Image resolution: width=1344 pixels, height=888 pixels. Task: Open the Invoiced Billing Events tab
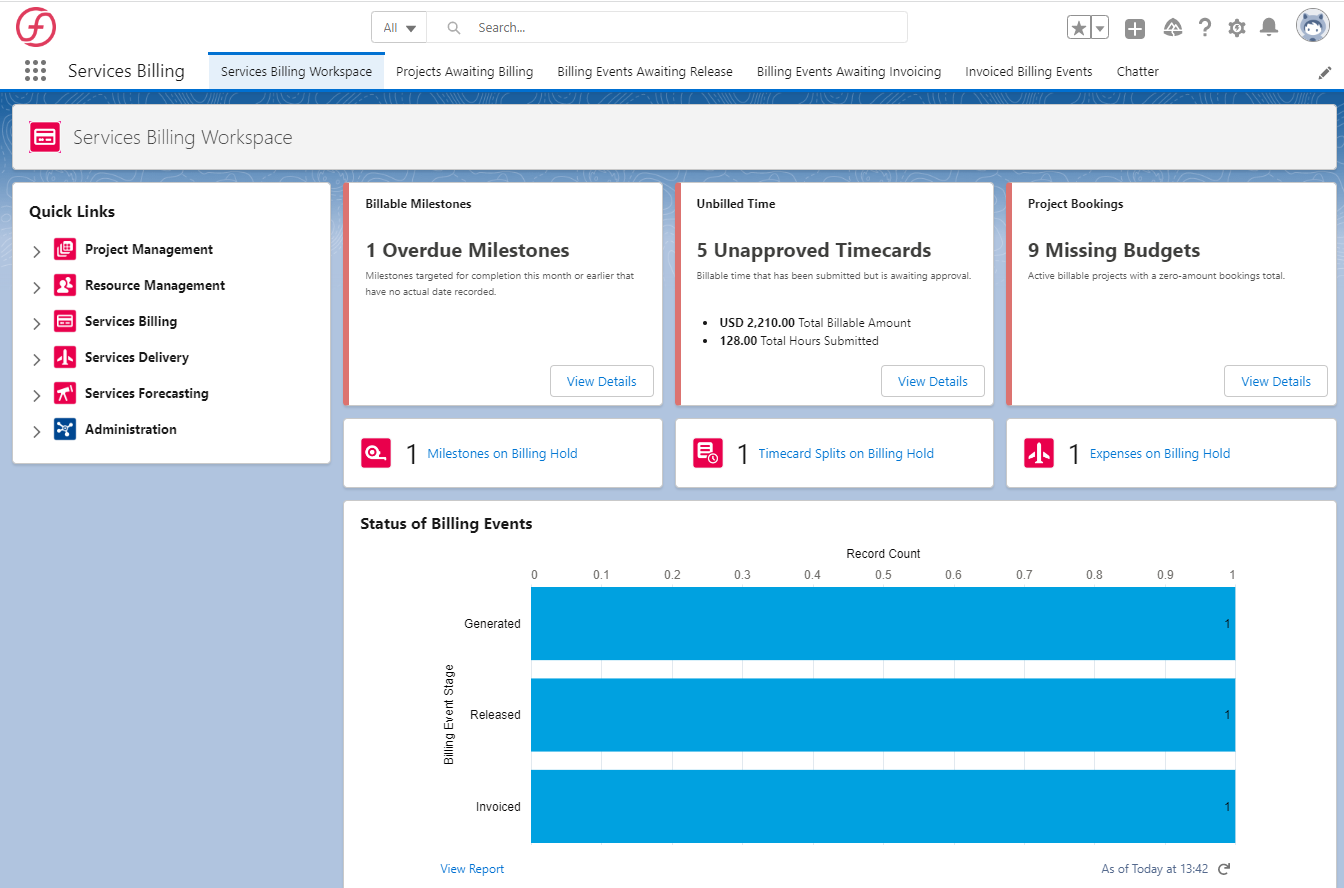[x=1028, y=72]
